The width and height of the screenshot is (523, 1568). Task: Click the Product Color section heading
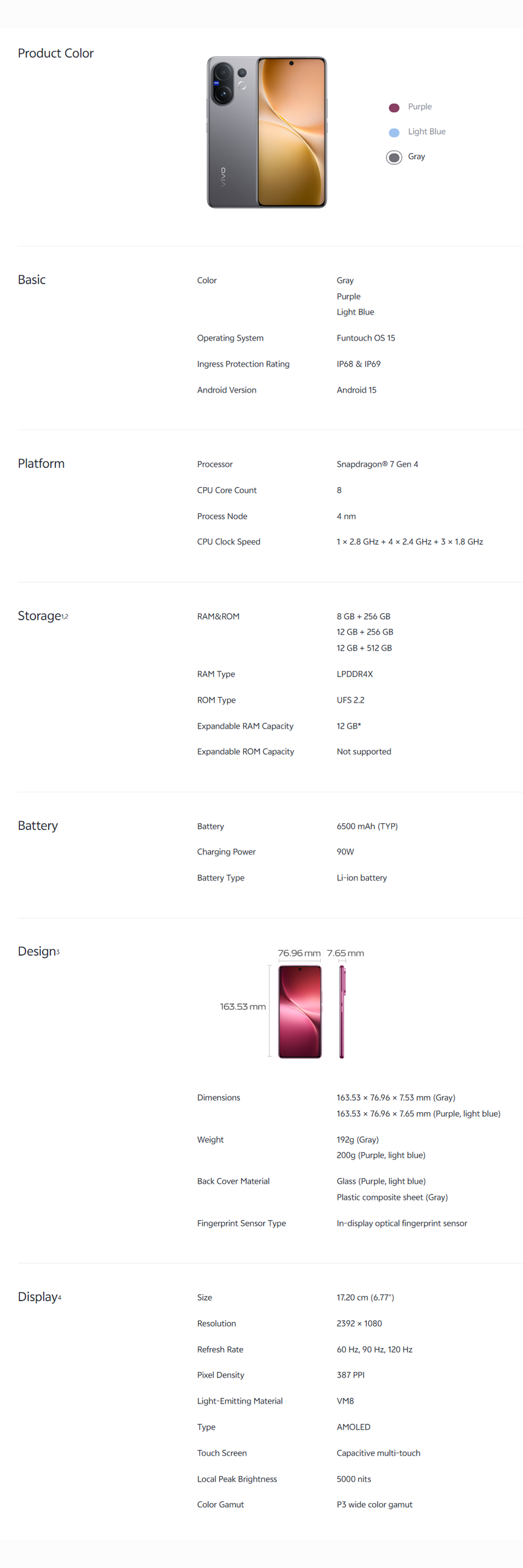[x=55, y=53]
